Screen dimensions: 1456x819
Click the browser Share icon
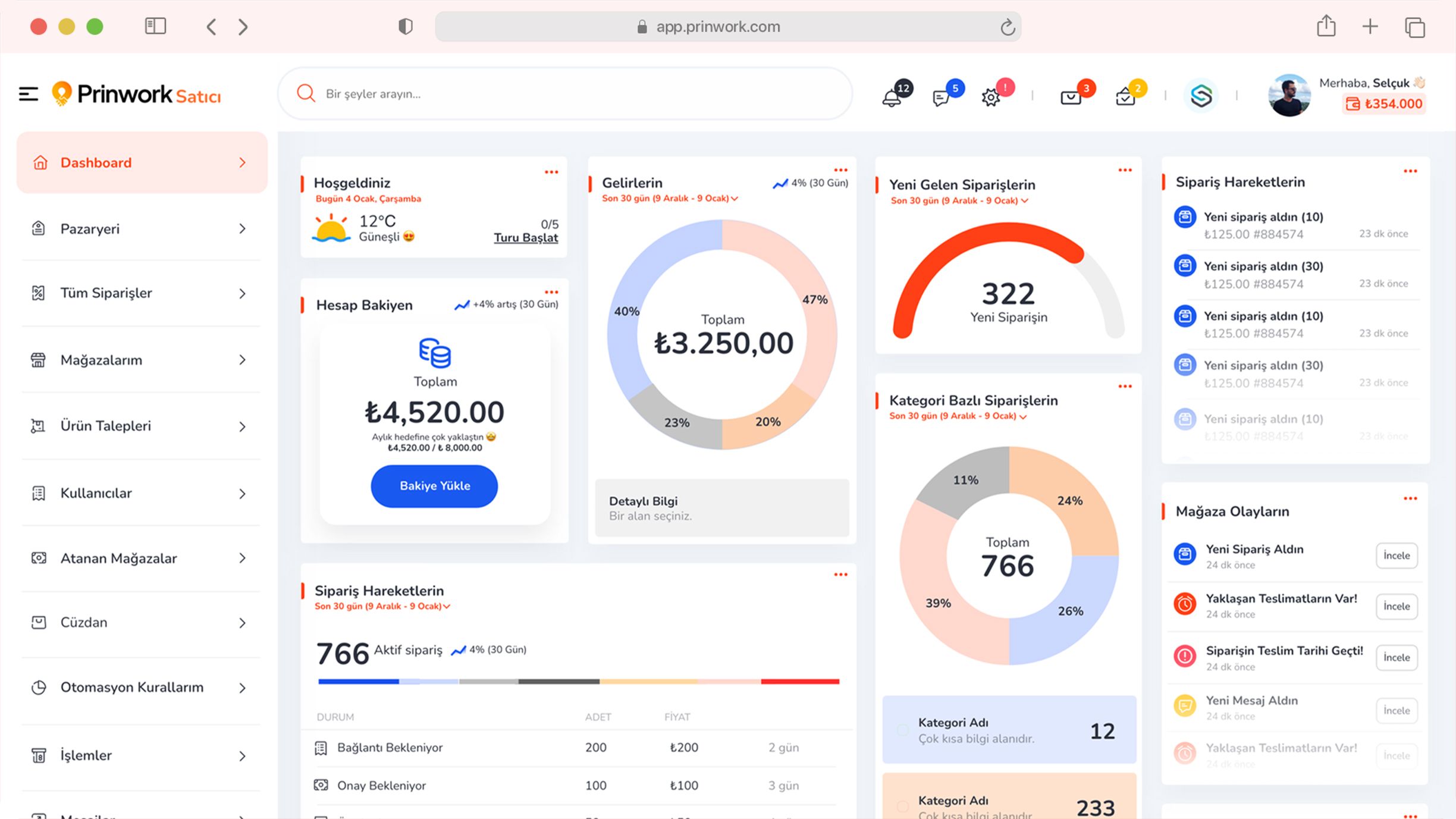click(1326, 26)
